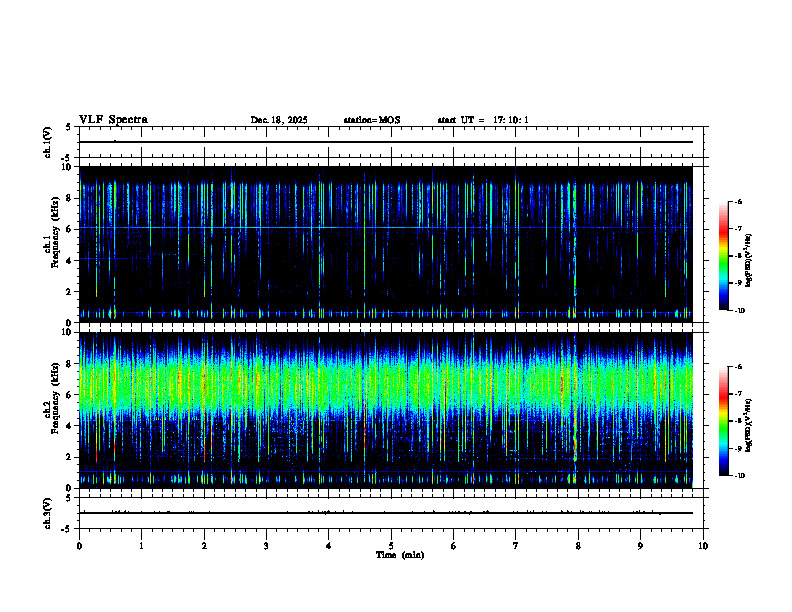This screenshot has width=792, height=612.
Task: Click the ch.1 color scale '-10' label
Action: [x=739, y=311]
